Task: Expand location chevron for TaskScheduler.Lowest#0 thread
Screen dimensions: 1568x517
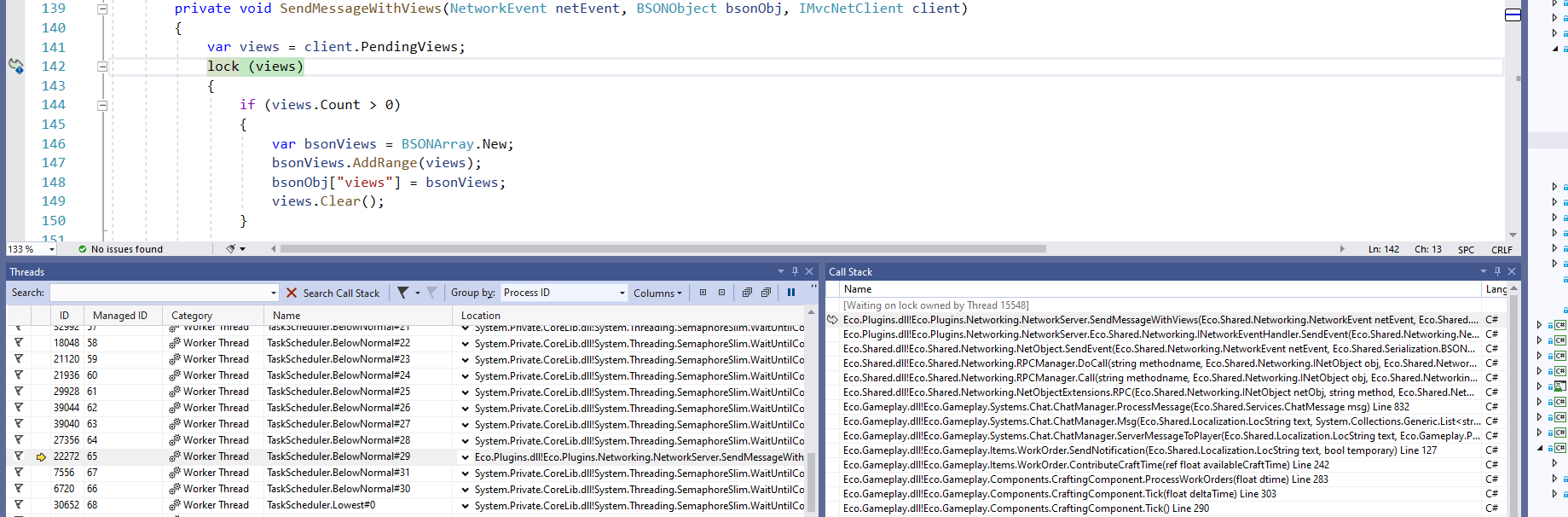Action: [466, 506]
